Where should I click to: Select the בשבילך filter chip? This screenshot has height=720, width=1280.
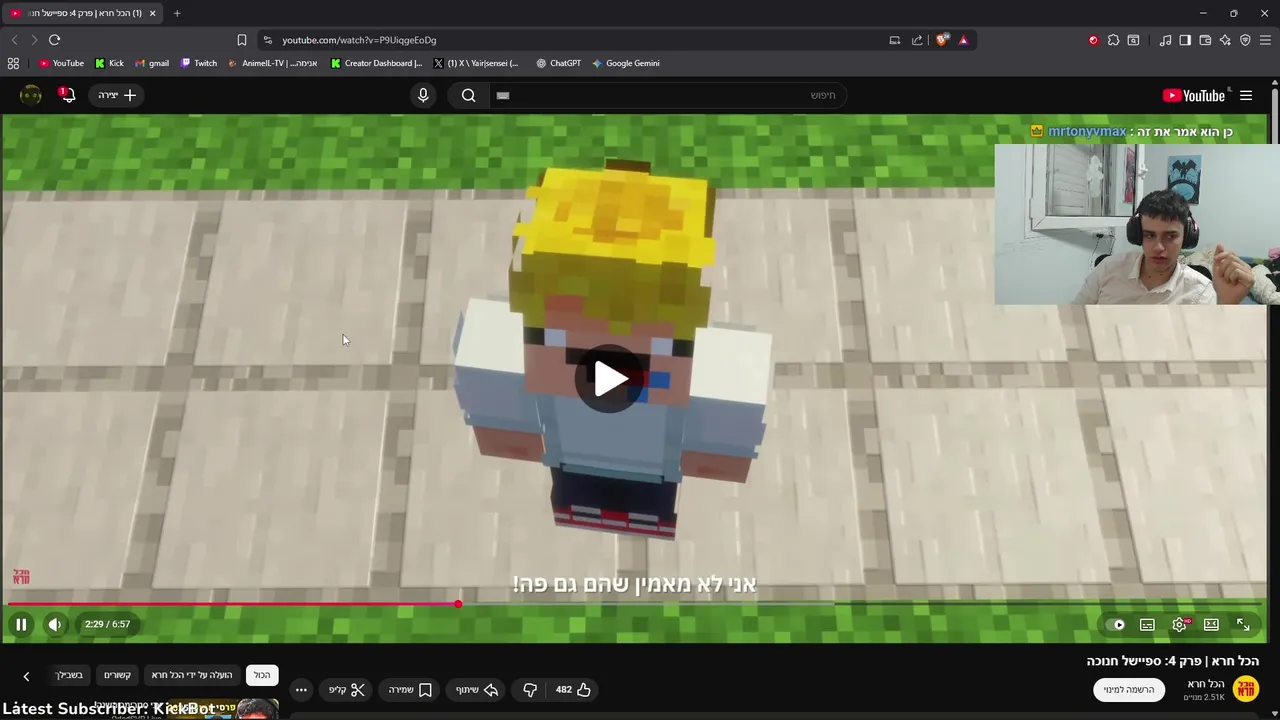point(69,675)
